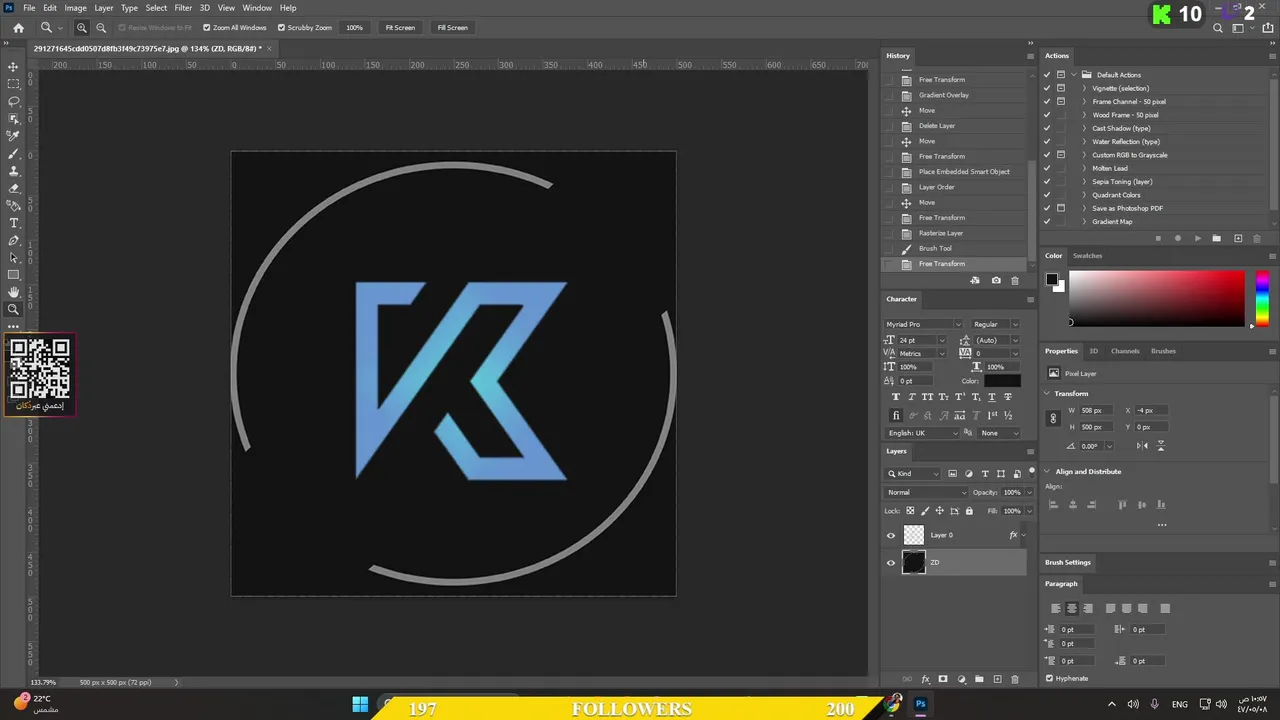Select the Path Selection tool

click(13, 258)
